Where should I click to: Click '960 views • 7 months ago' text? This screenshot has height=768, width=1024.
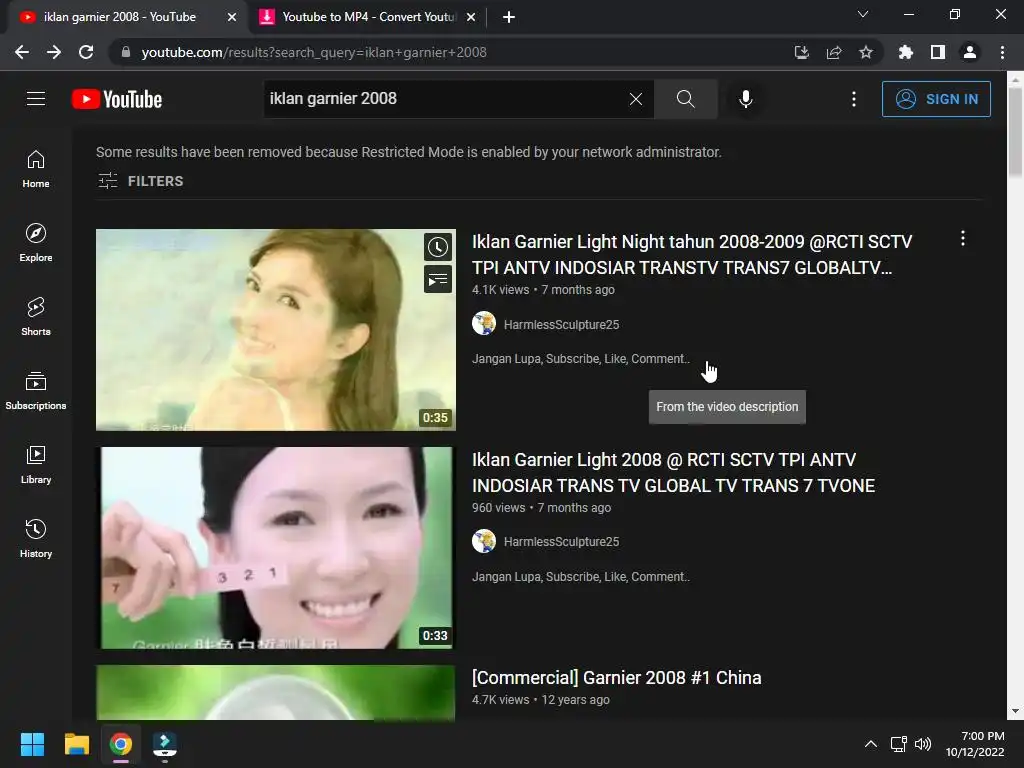pos(541,507)
